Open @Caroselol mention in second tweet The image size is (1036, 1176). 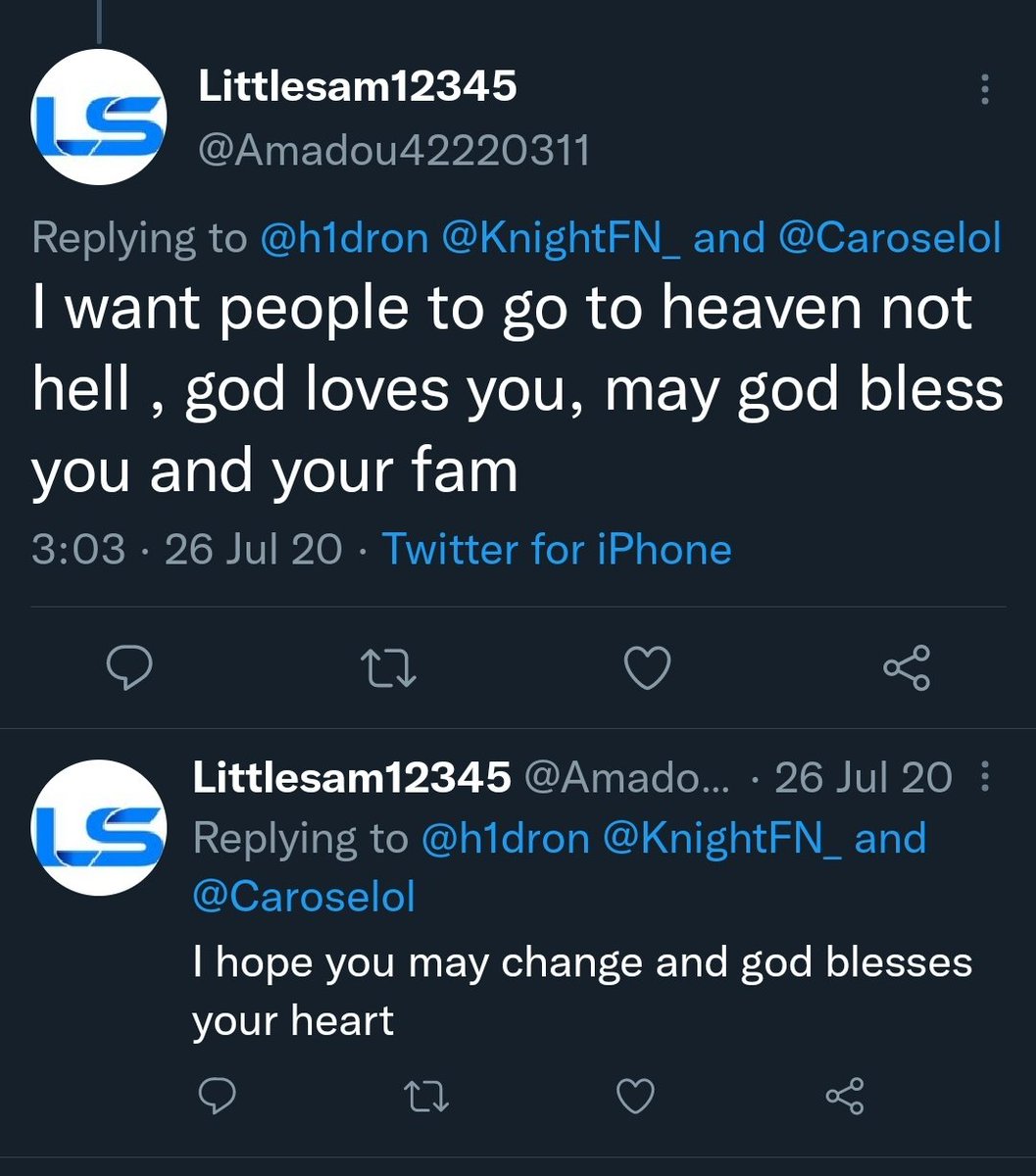[304, 896]
